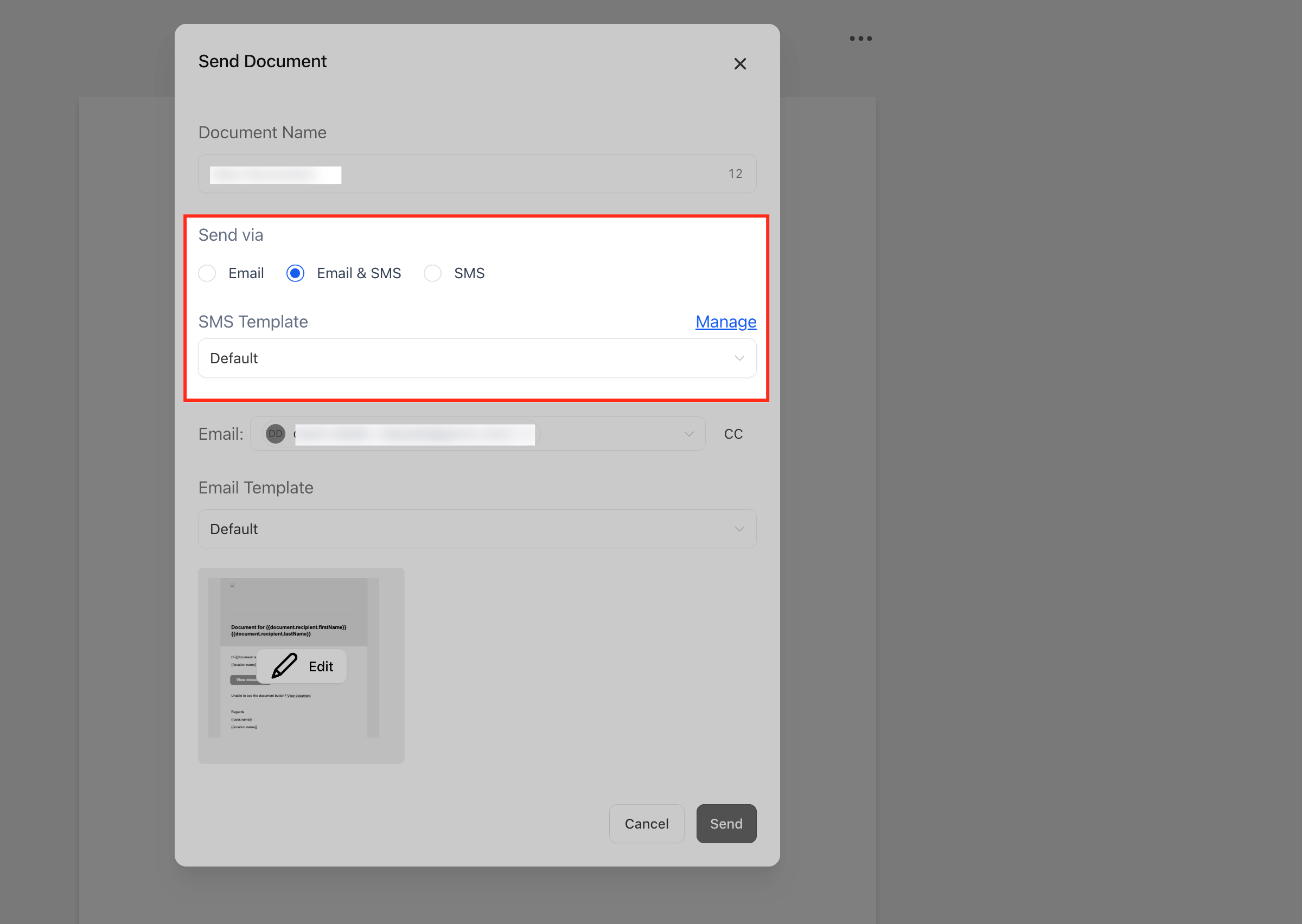
Task: Open the three-dot more options menu
Action: click(x=860, y=39)
